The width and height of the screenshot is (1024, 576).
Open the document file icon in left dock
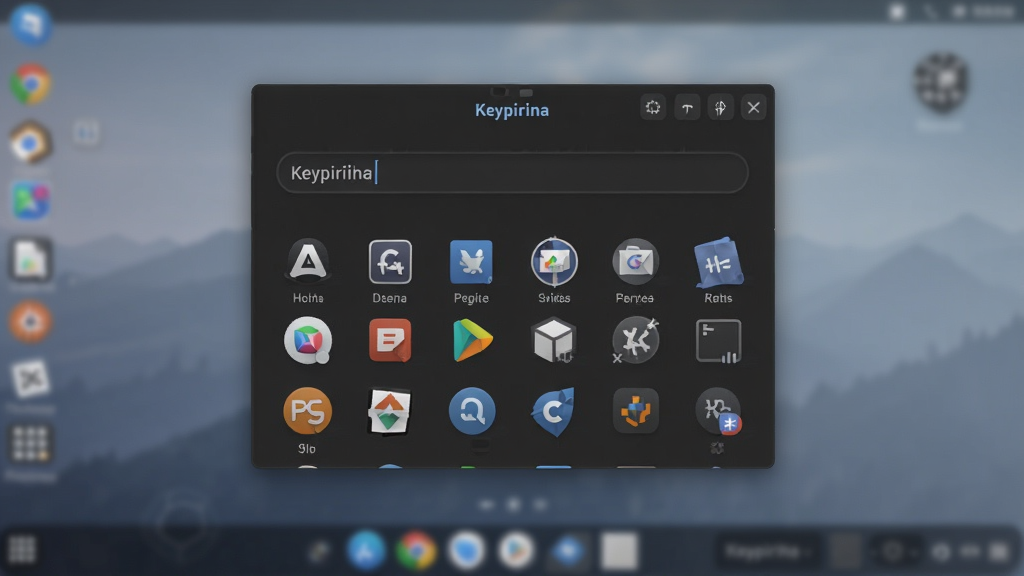point(31,260)
